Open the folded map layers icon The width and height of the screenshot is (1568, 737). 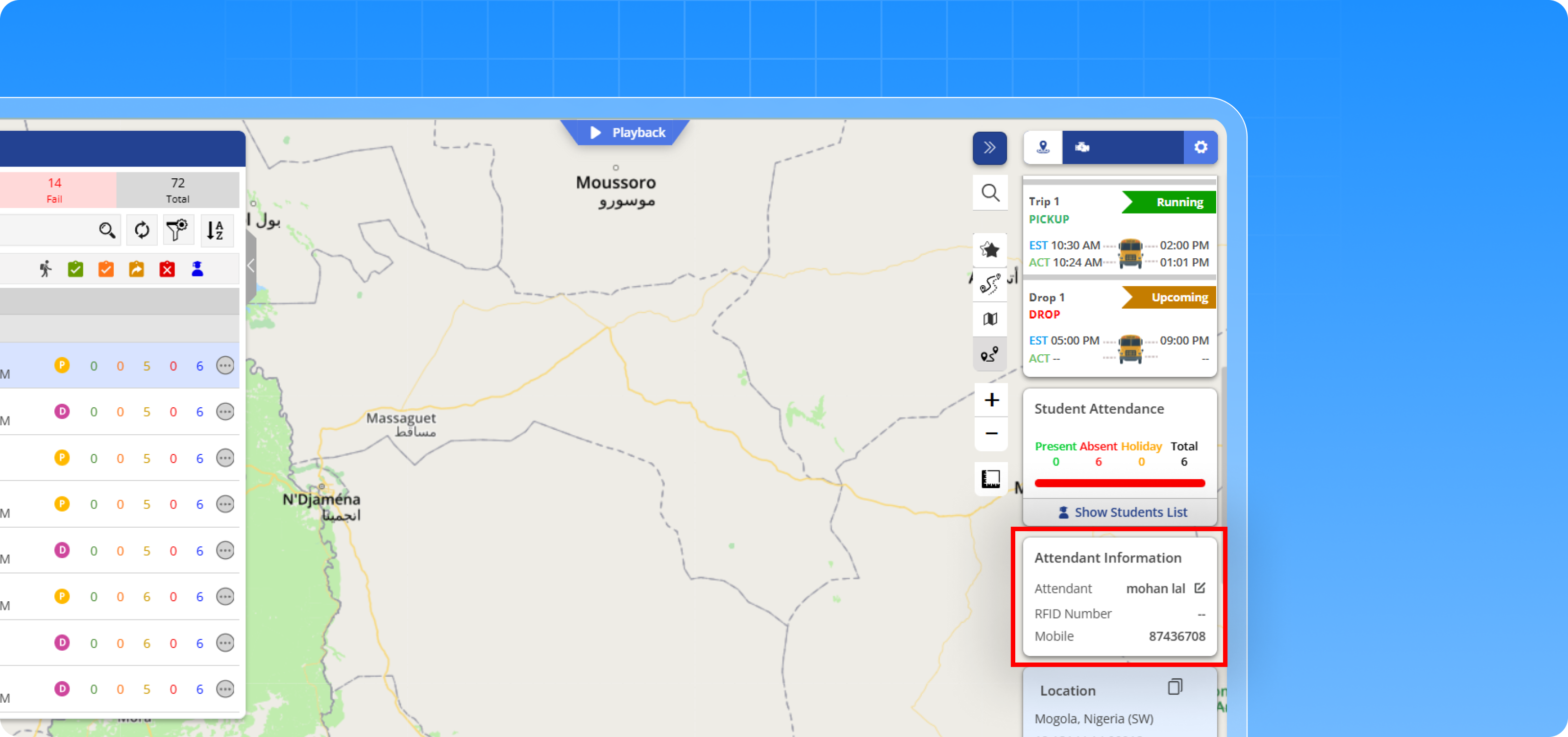pyautogui.click(x=990, y=319)
